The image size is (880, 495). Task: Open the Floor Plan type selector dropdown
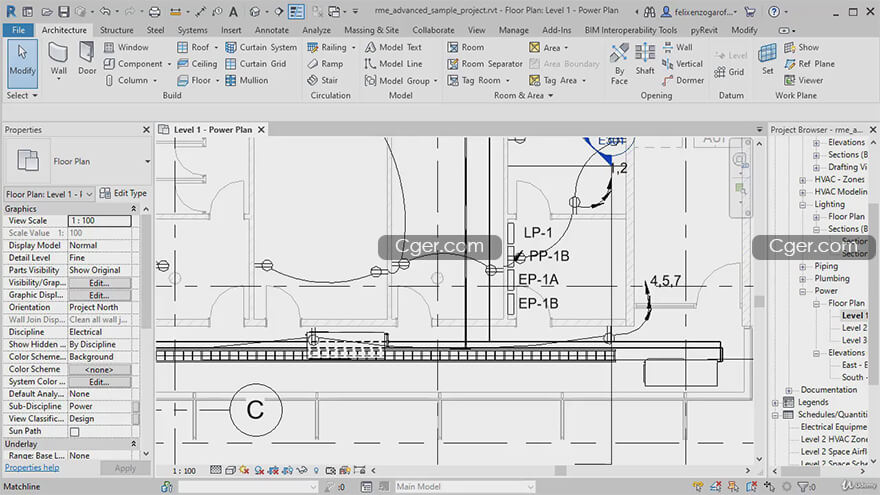147,162
